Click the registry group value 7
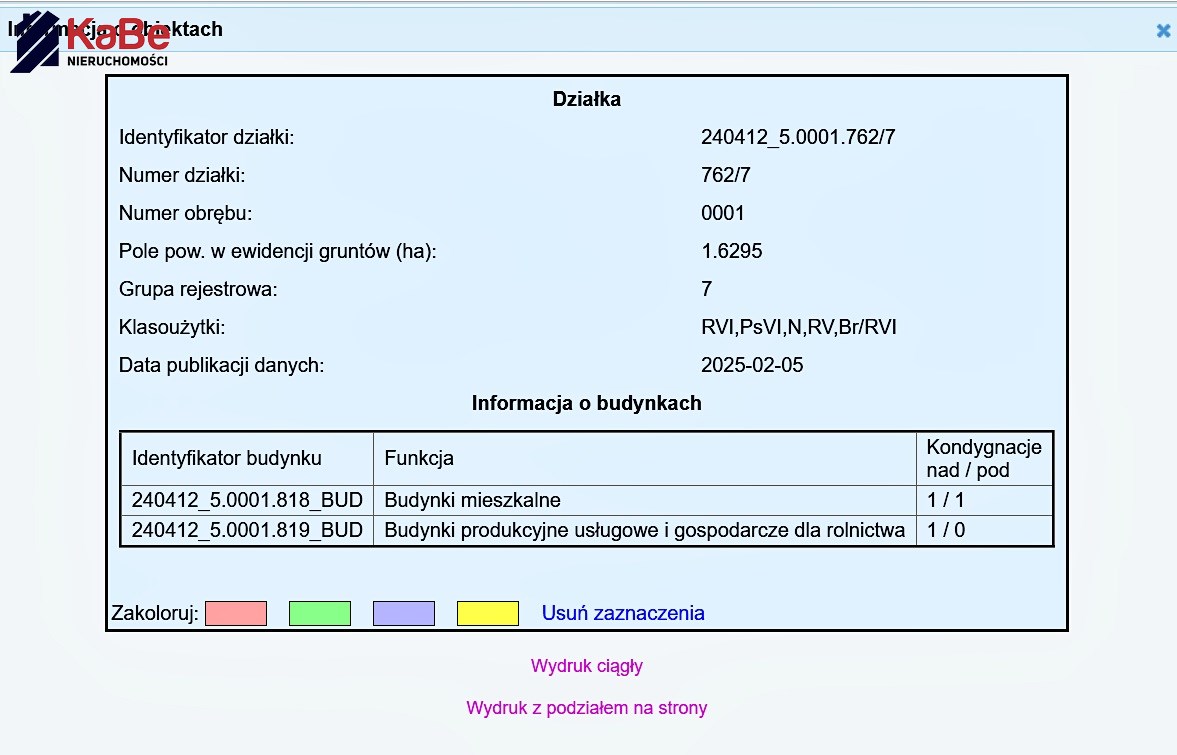1177x755 pixels. point(706,289)
